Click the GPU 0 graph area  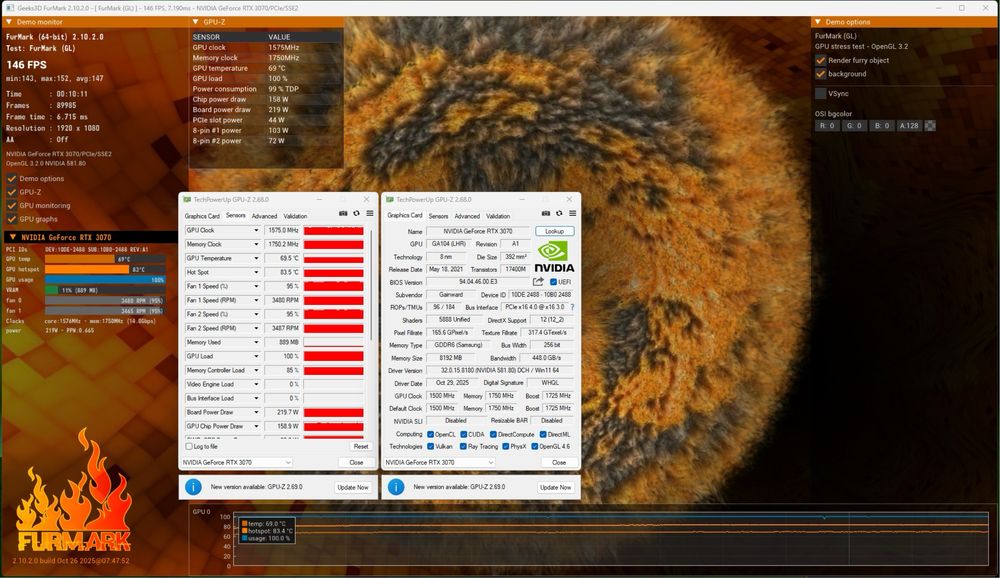610,538
